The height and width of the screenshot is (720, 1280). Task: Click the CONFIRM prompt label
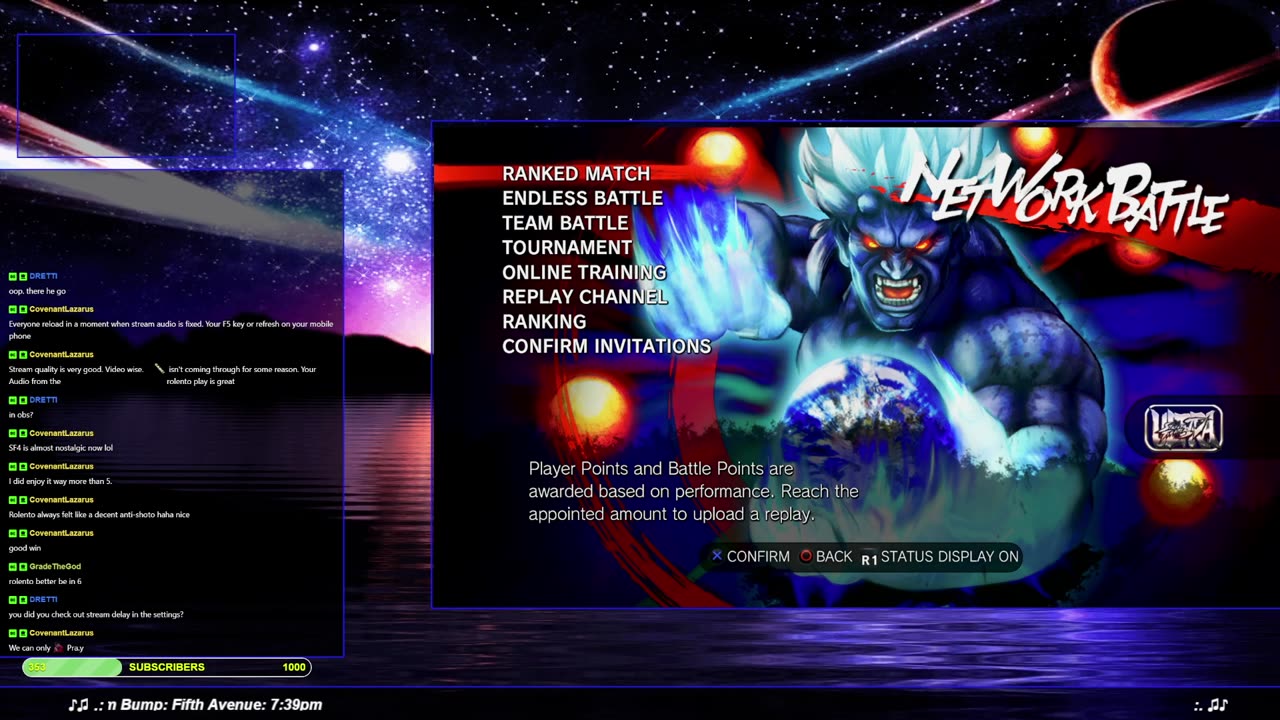point(758,557)
